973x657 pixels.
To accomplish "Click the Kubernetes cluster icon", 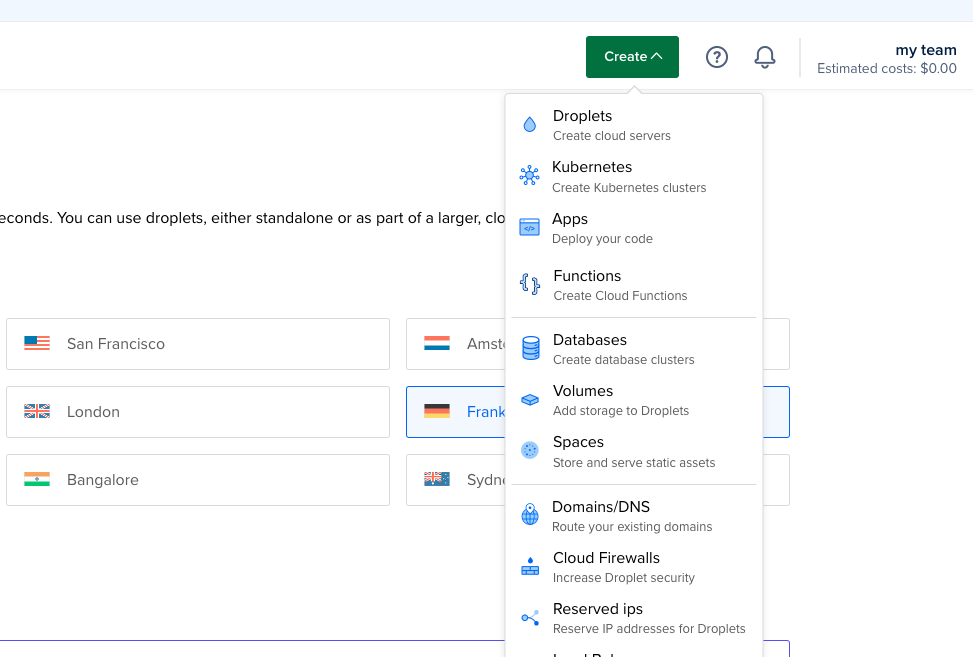I will [x=529, y=176].
